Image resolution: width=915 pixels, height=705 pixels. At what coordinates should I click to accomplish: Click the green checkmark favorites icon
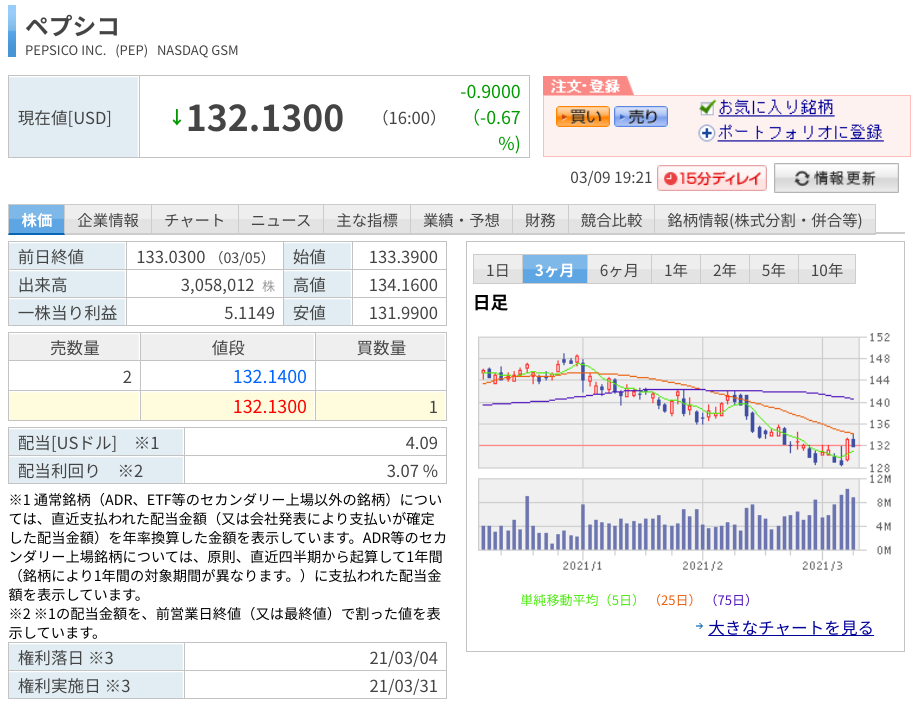point(707,107)
